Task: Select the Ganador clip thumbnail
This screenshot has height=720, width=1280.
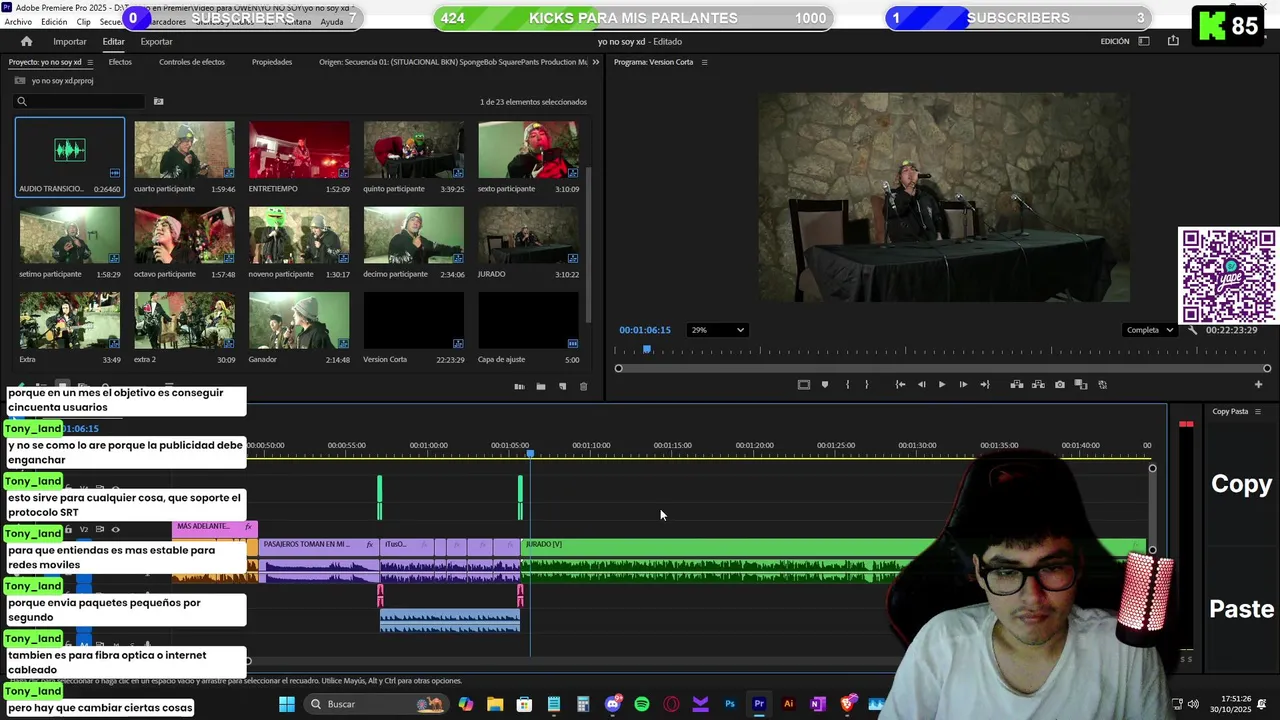Action: pyautogui.click(x=299, y=320)
